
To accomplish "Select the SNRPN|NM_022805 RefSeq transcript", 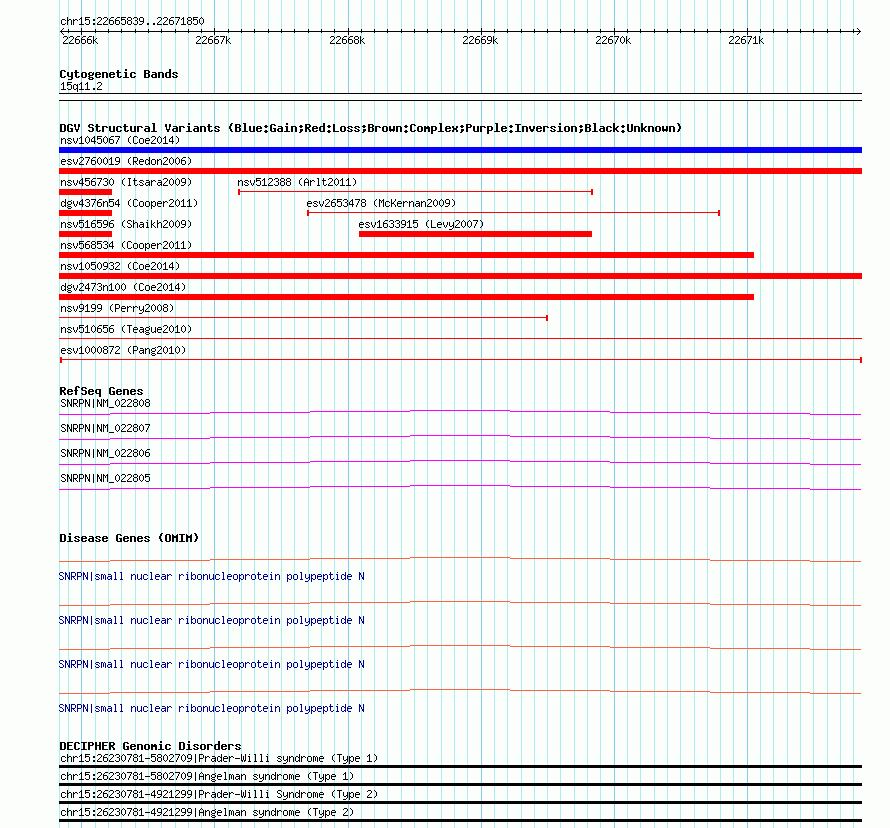I will 105,478.
